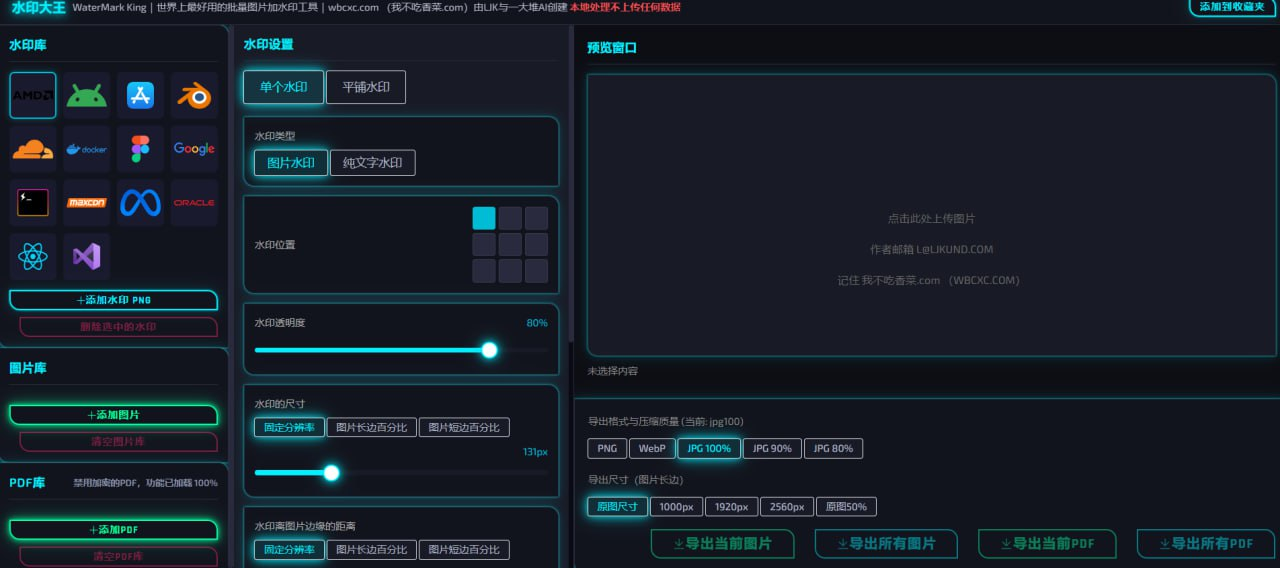Click 导出当前图片 button
Screen dimensions: 1280x568
coord(722,544)
